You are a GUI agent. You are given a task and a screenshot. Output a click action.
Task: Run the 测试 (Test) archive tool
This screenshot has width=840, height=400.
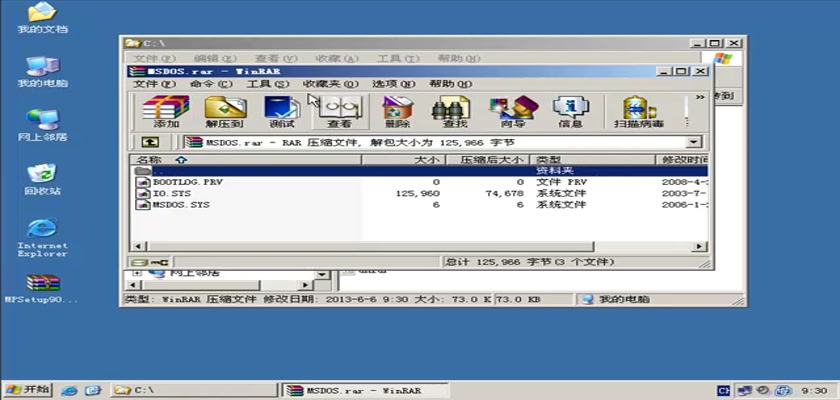282,112
